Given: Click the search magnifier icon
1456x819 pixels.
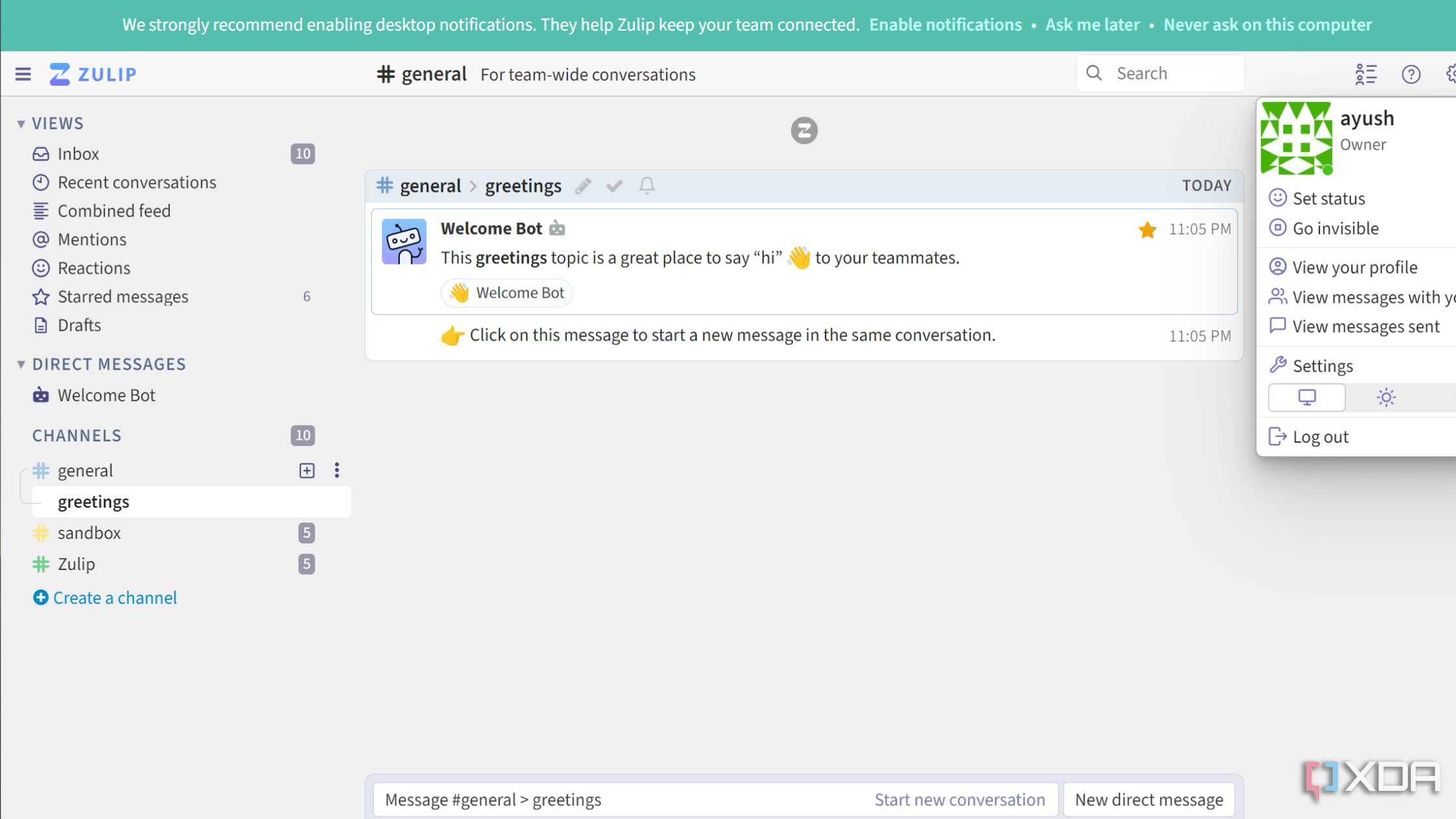Looking at the screenshot, I should [1094, 73].
